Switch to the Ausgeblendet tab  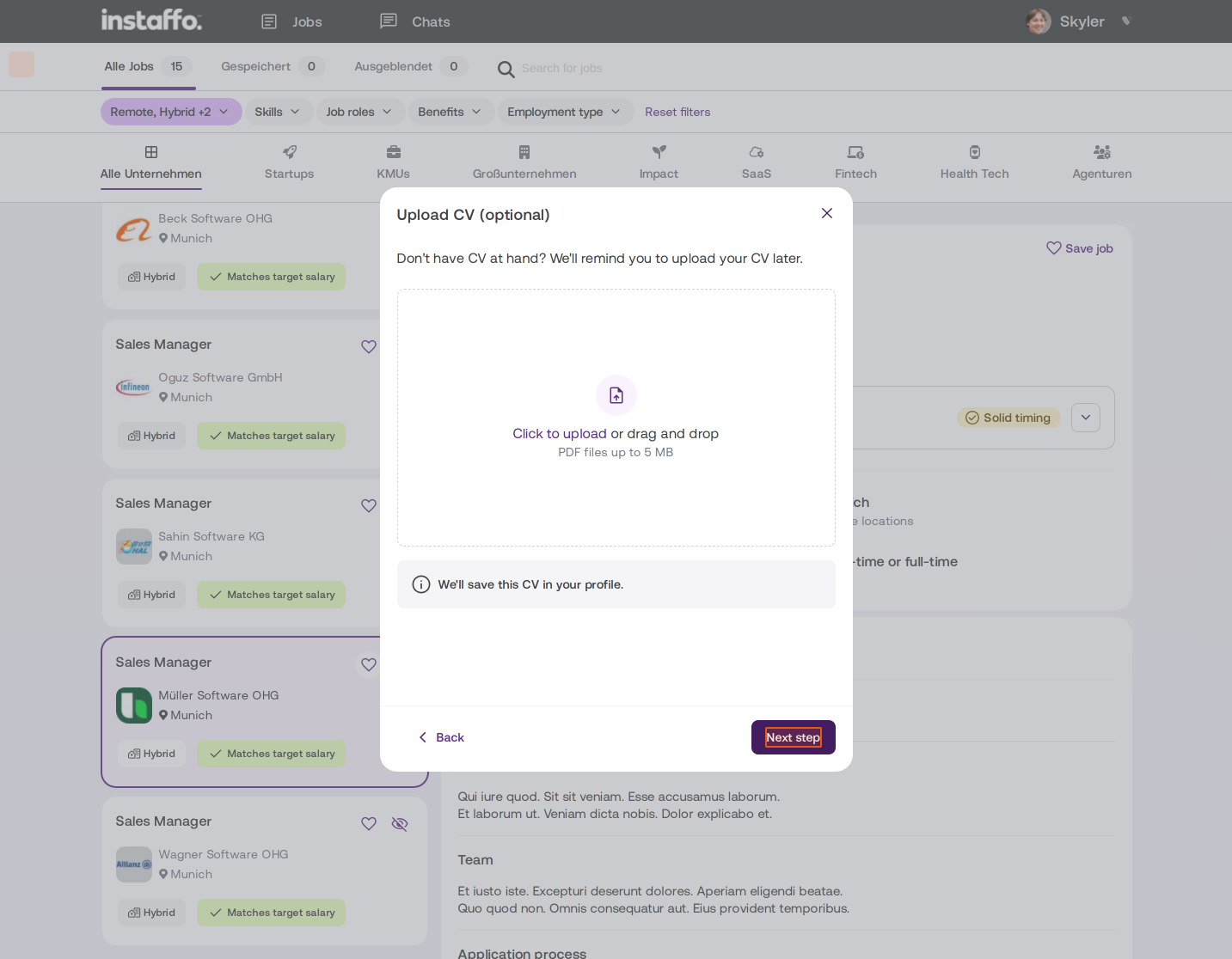click(410, 66)
